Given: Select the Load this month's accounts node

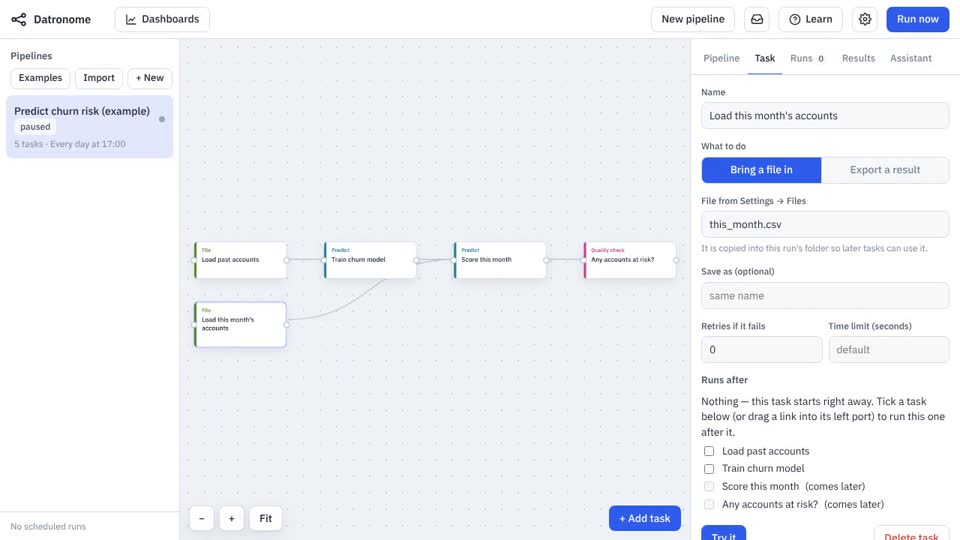Looking at the screenshot, I should (241, 324).
